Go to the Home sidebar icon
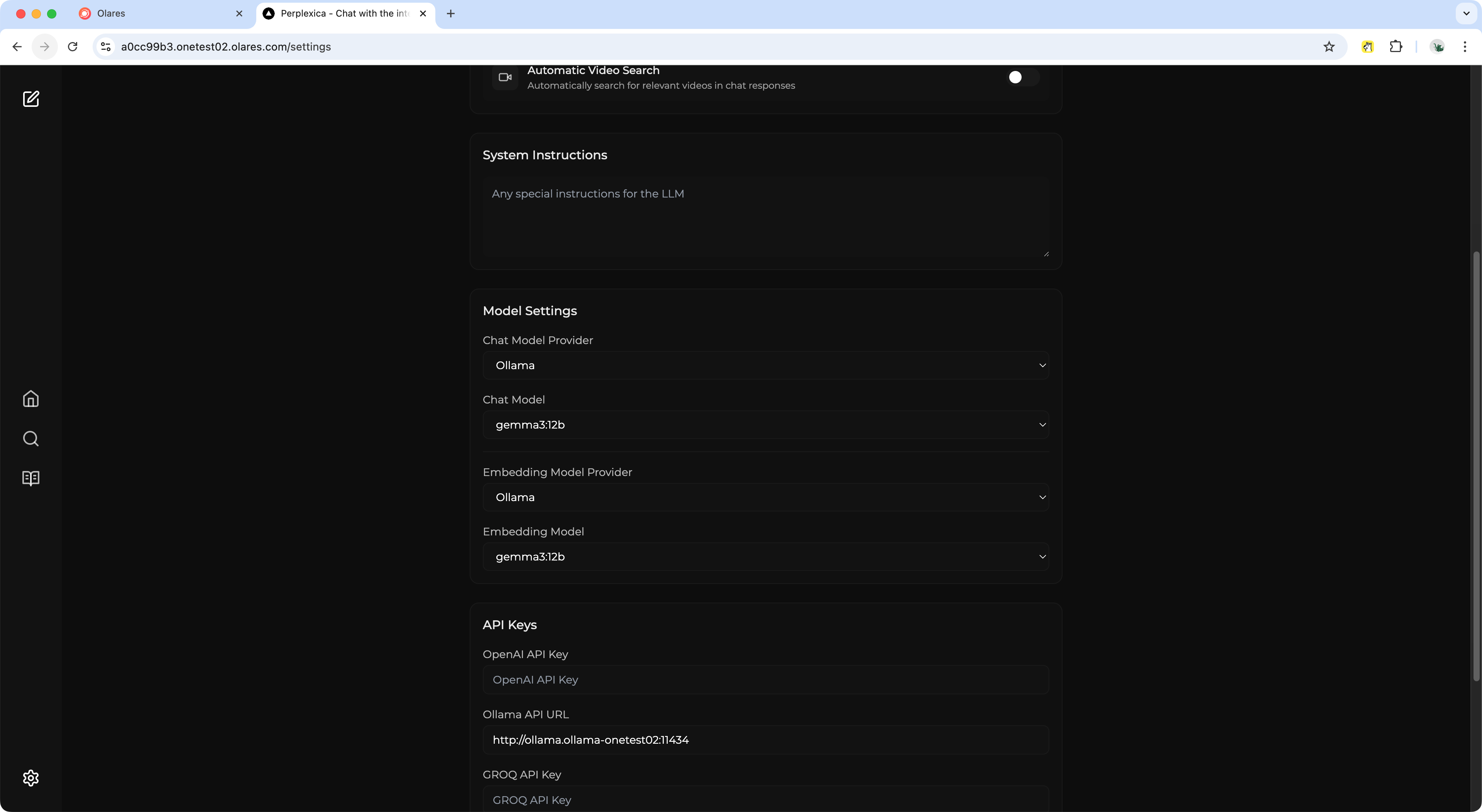The width and height of the screenshot is (1482, 812). (x=30, y=398)
